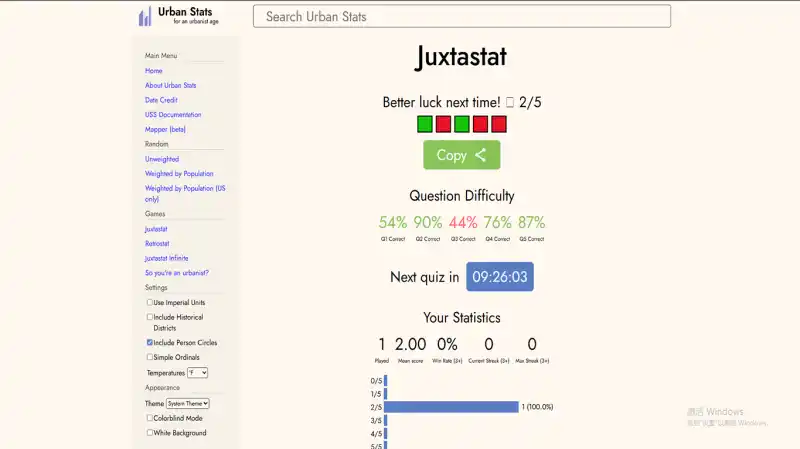
Task: Enable Use Imperial Units checkbox
Action: [x=149, y=302]
